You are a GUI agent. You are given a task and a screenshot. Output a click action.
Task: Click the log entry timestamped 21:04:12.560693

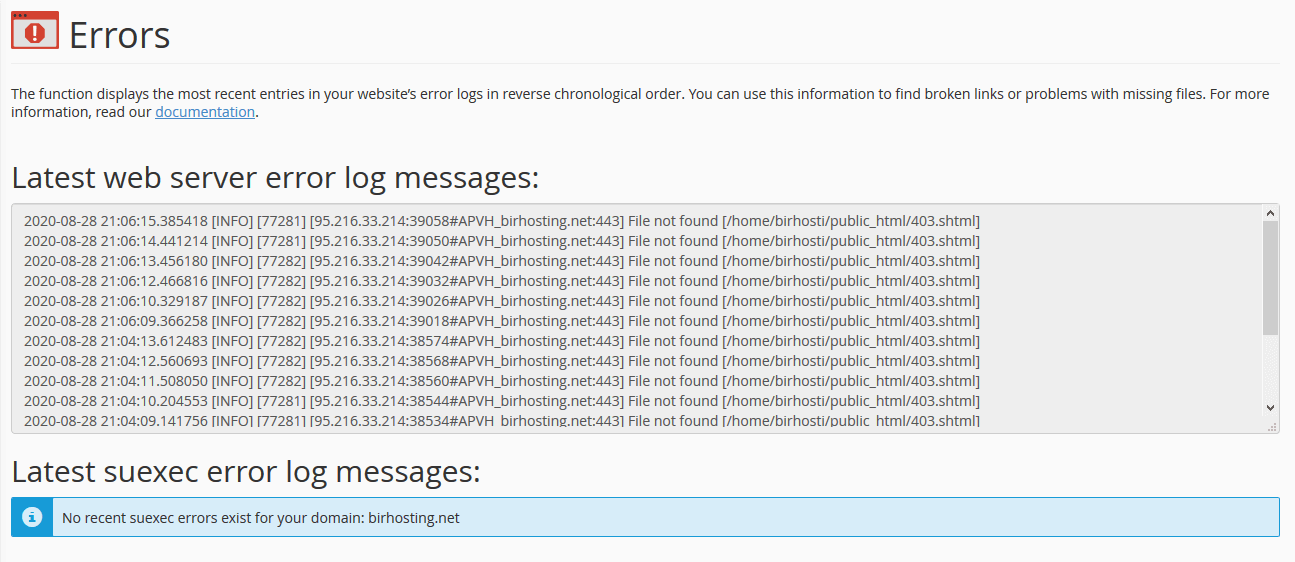point(501,361)
